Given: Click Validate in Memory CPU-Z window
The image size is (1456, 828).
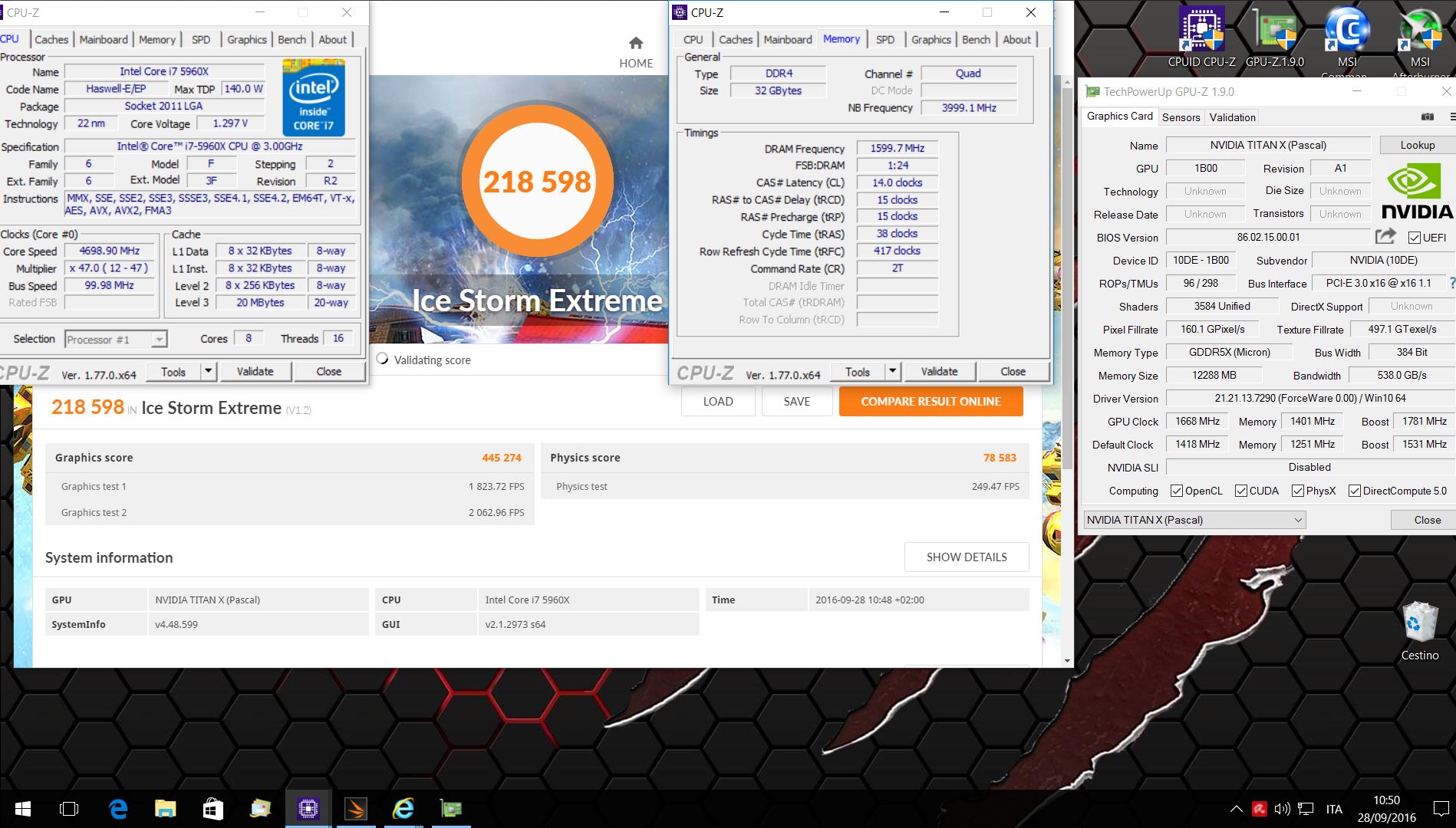Looking at the screenshot, I should 940,371.
